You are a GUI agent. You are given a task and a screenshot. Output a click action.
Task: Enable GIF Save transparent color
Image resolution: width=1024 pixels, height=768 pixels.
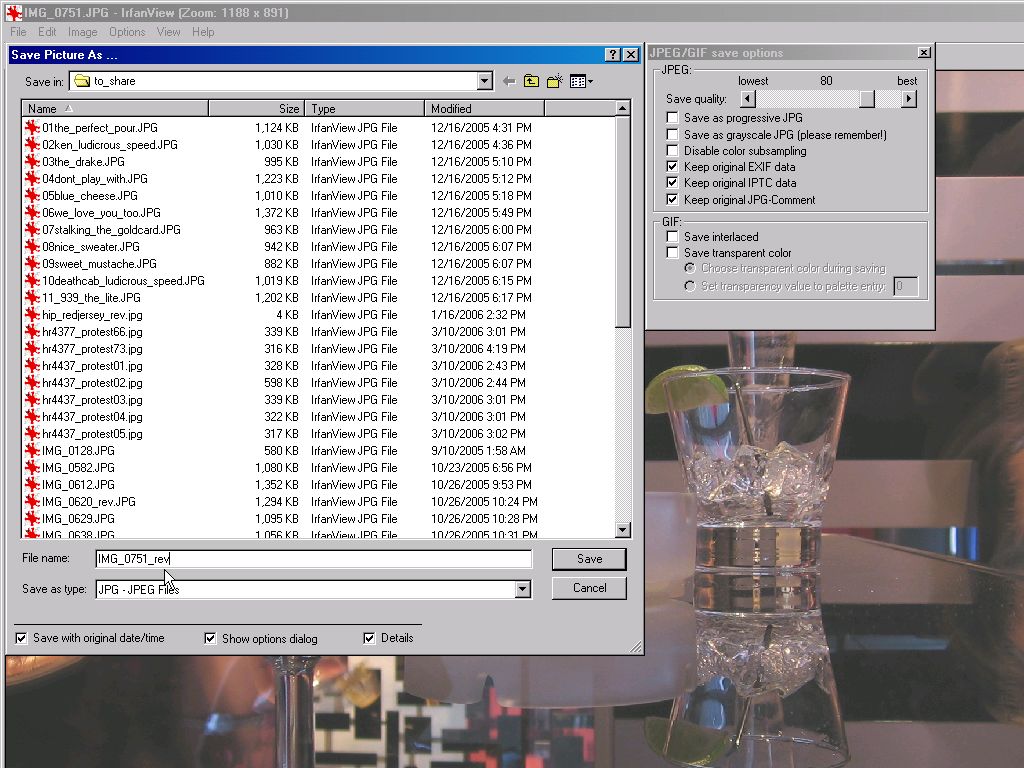tap(672, 253)
